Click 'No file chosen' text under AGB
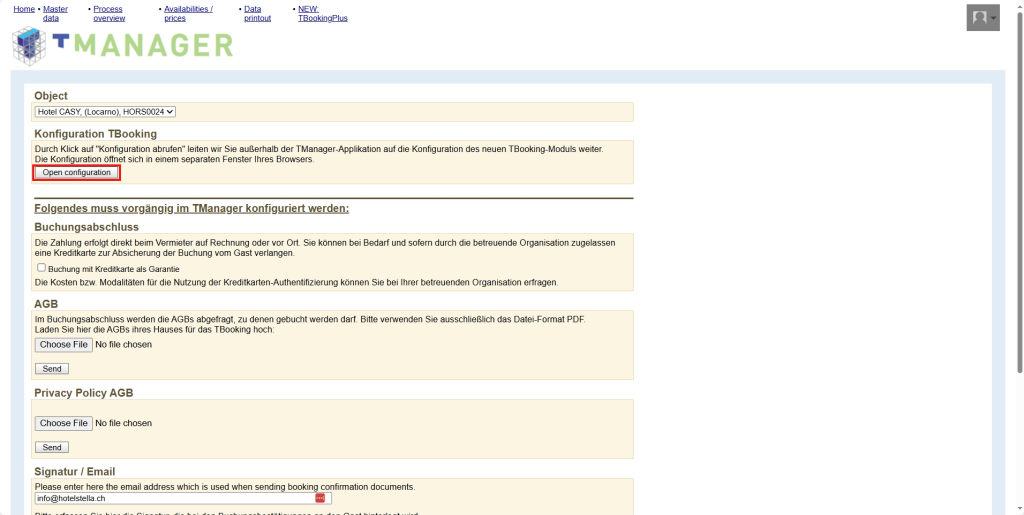This screenshot has height=515, width=1024. click(123, 344)
